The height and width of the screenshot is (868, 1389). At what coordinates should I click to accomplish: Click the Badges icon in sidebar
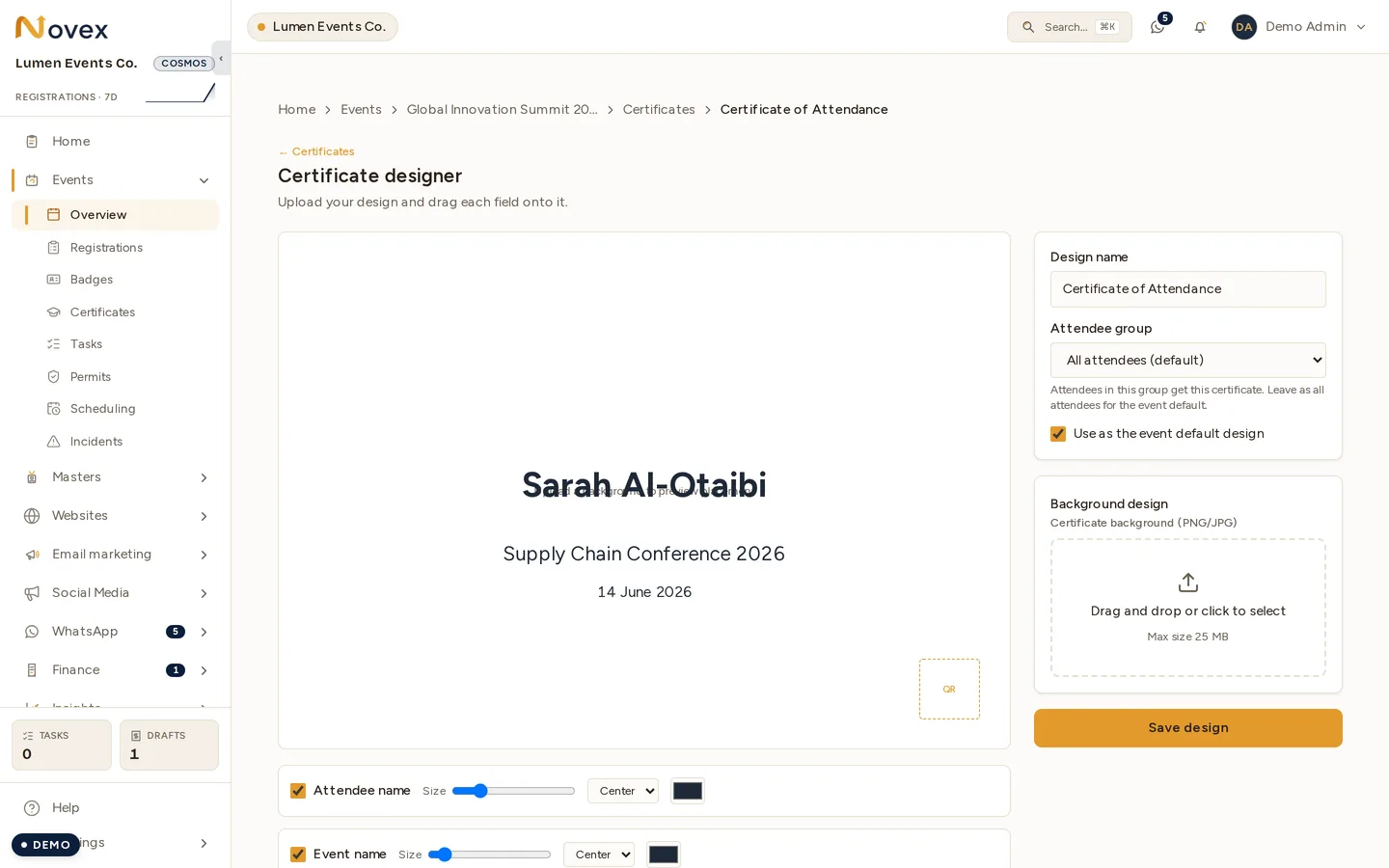[x=54, y=280]
